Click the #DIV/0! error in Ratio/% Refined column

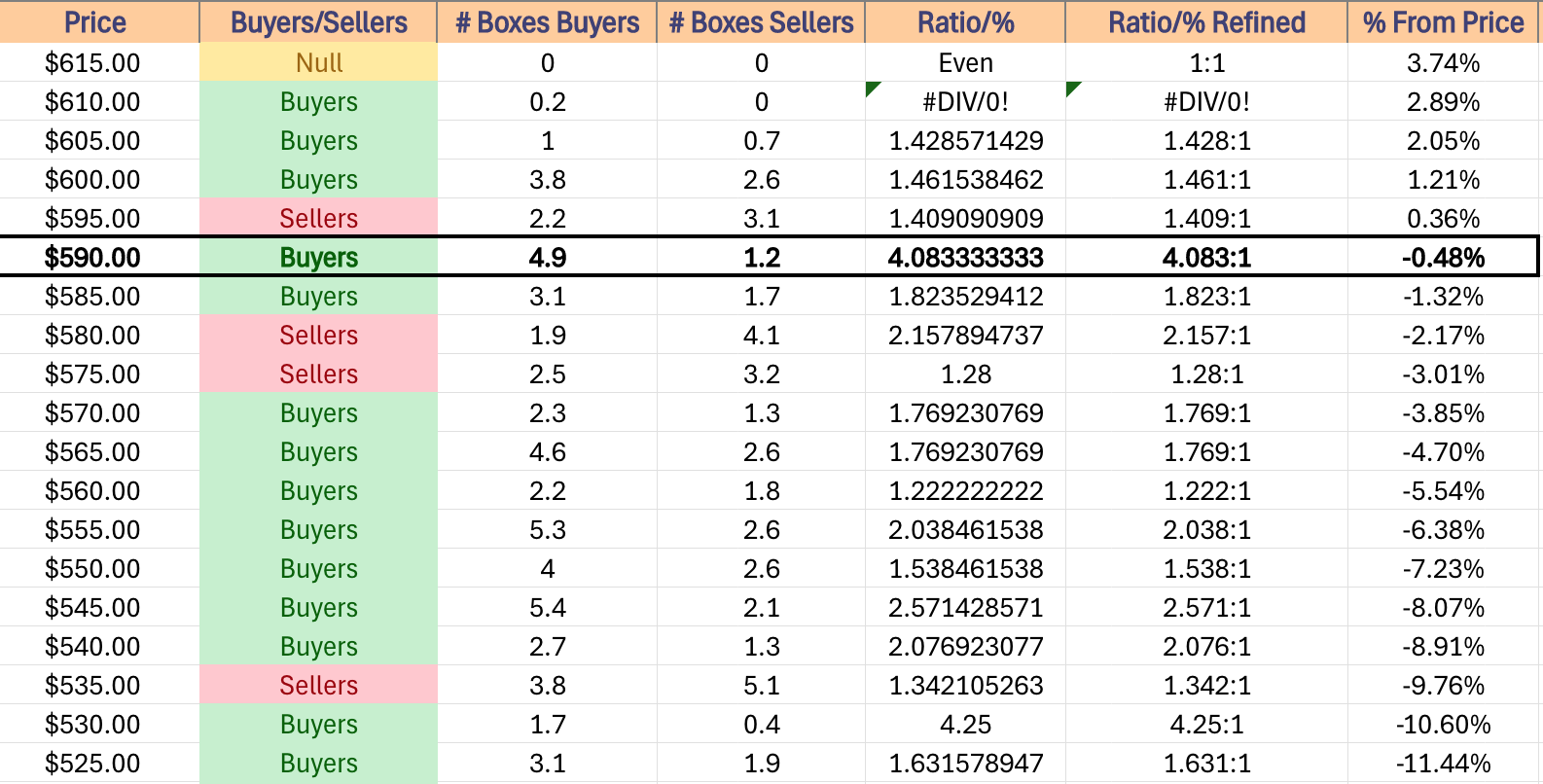(1206, 101)
